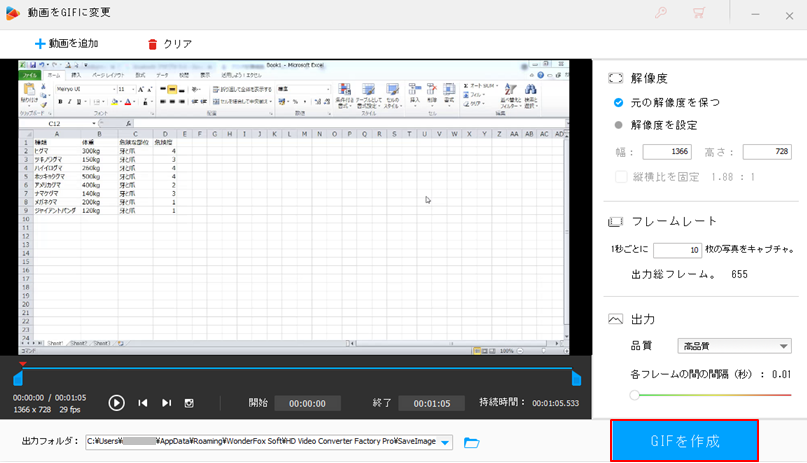This screenshot has width=807, height=463.
Task: Step to the previous frame
Action: tap(143, 403)
